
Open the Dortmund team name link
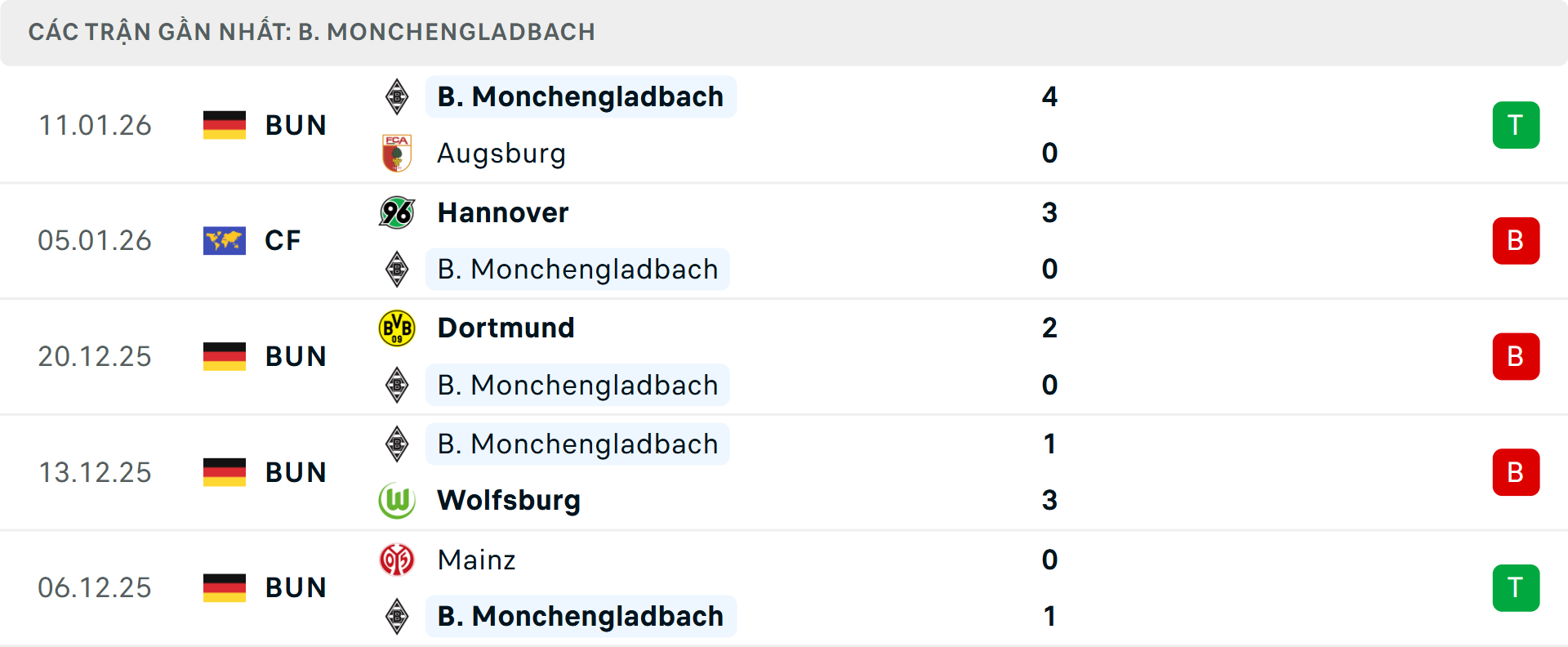[506, 327]
